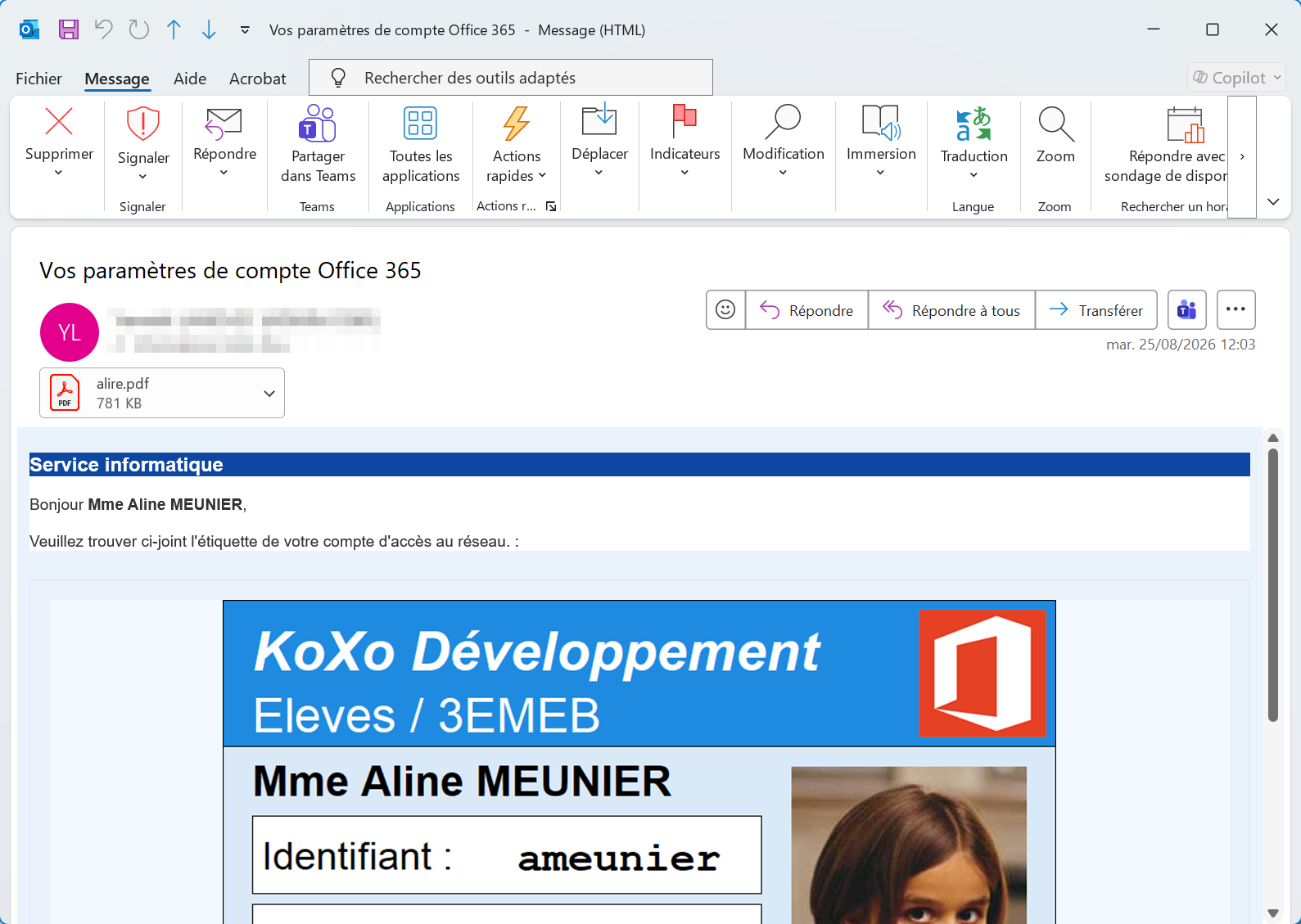Click the Office logo in the badge
Viewport: 1301px width, 924px height.
(983, 673)
